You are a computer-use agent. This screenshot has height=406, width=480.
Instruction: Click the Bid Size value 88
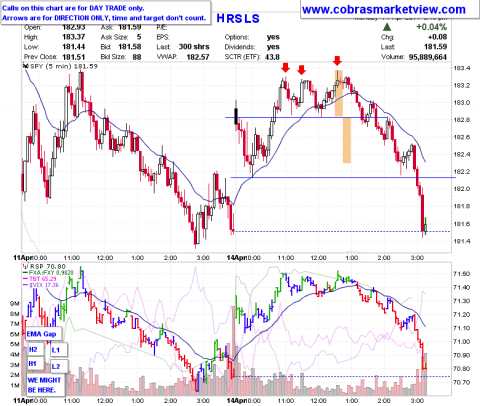pos(137,57)
